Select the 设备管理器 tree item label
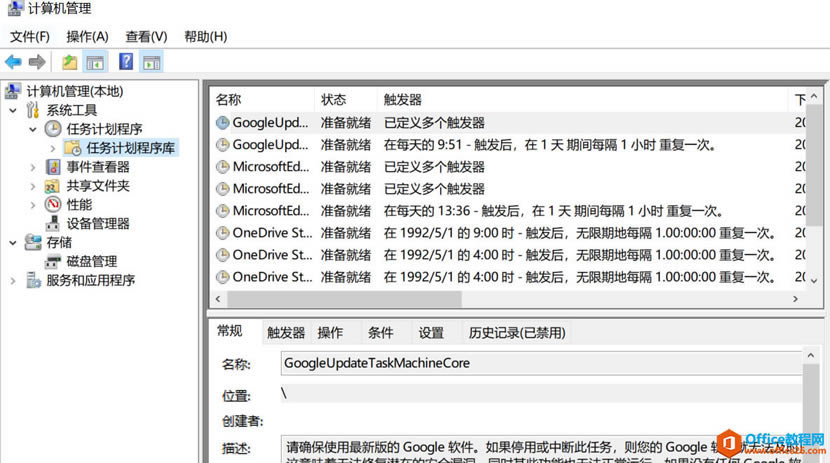The width and height of the screenshot is (830, 463). coord(98,224)
